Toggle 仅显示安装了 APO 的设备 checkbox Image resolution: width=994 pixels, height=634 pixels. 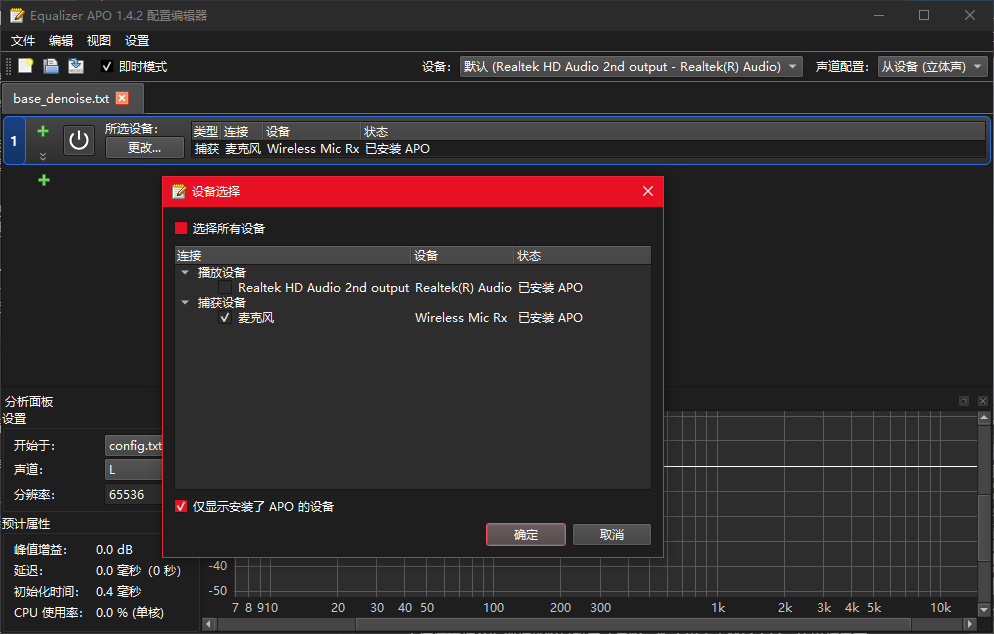(x=181, y=506)
